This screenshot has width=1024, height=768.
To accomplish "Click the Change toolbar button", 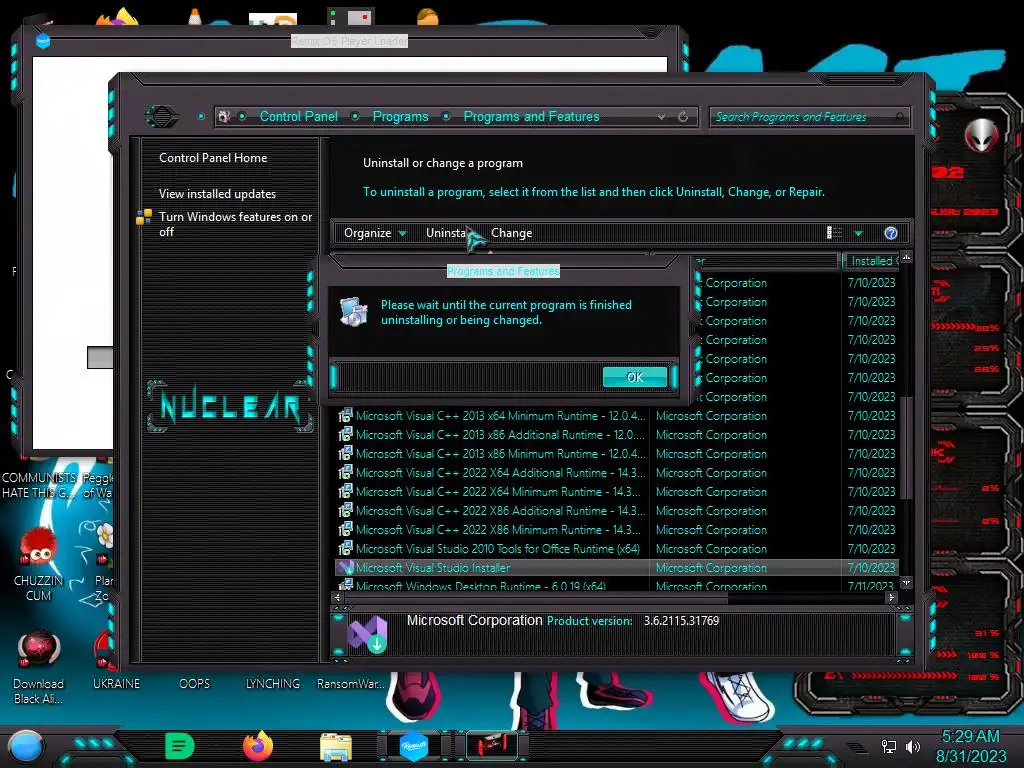I will pyautogui.click(x=511, y=233).
